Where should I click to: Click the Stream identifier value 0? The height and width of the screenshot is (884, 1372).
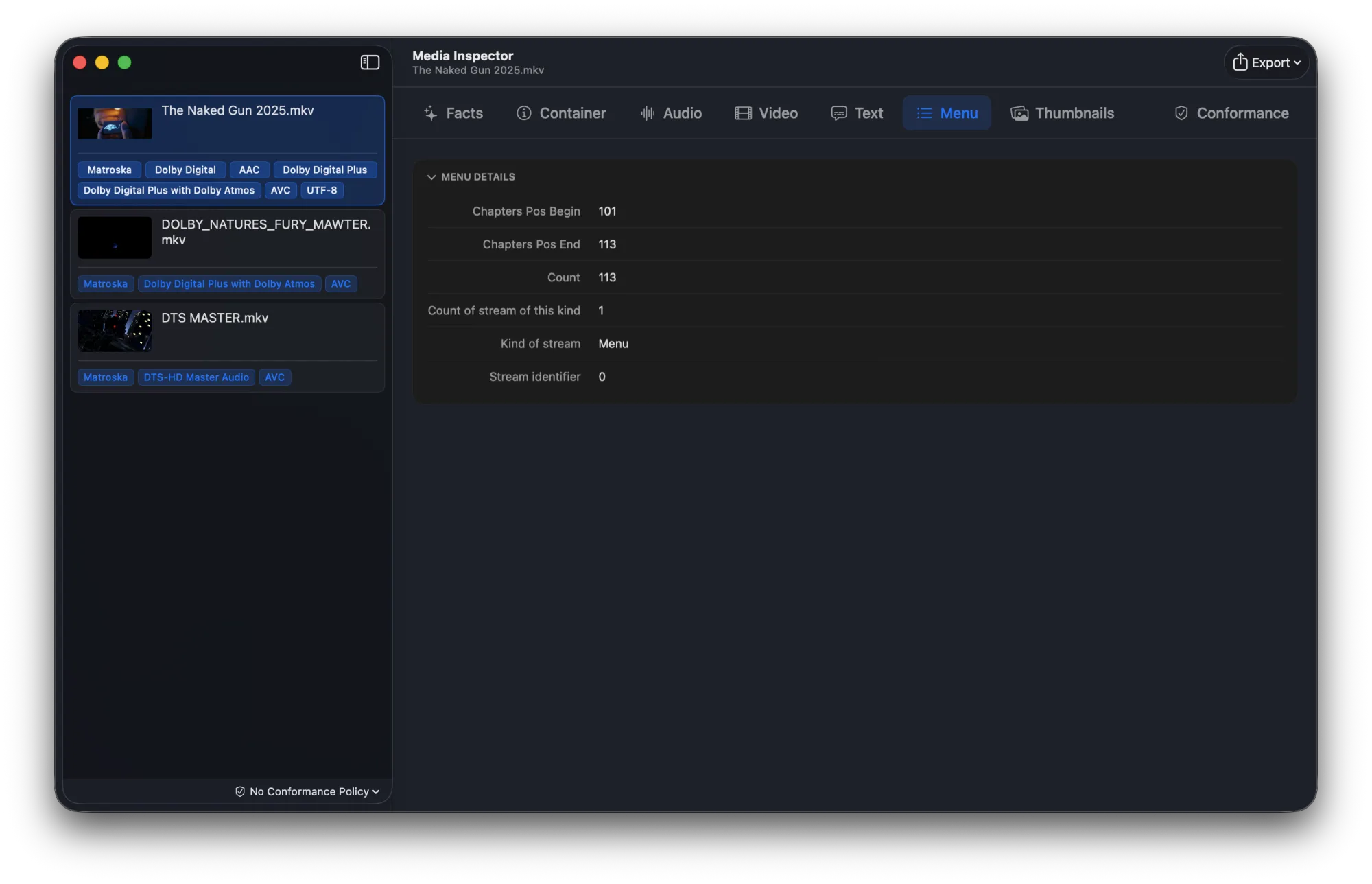[602, 376]
